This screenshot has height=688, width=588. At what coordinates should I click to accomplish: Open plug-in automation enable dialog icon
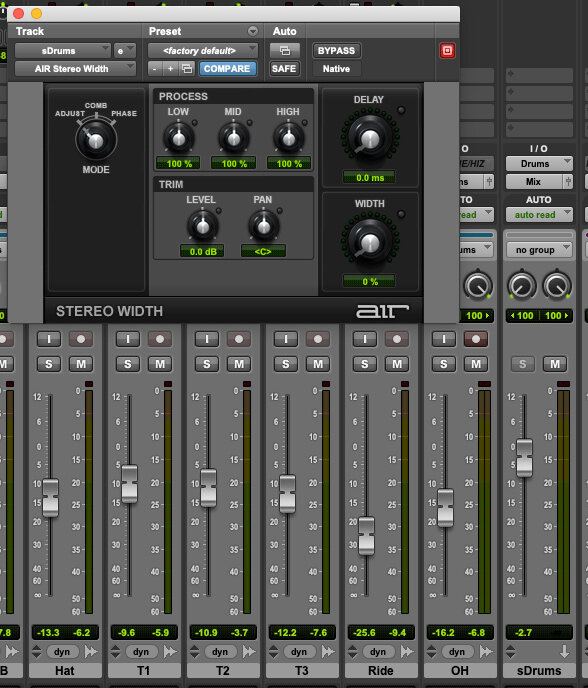tap(284, 51)
